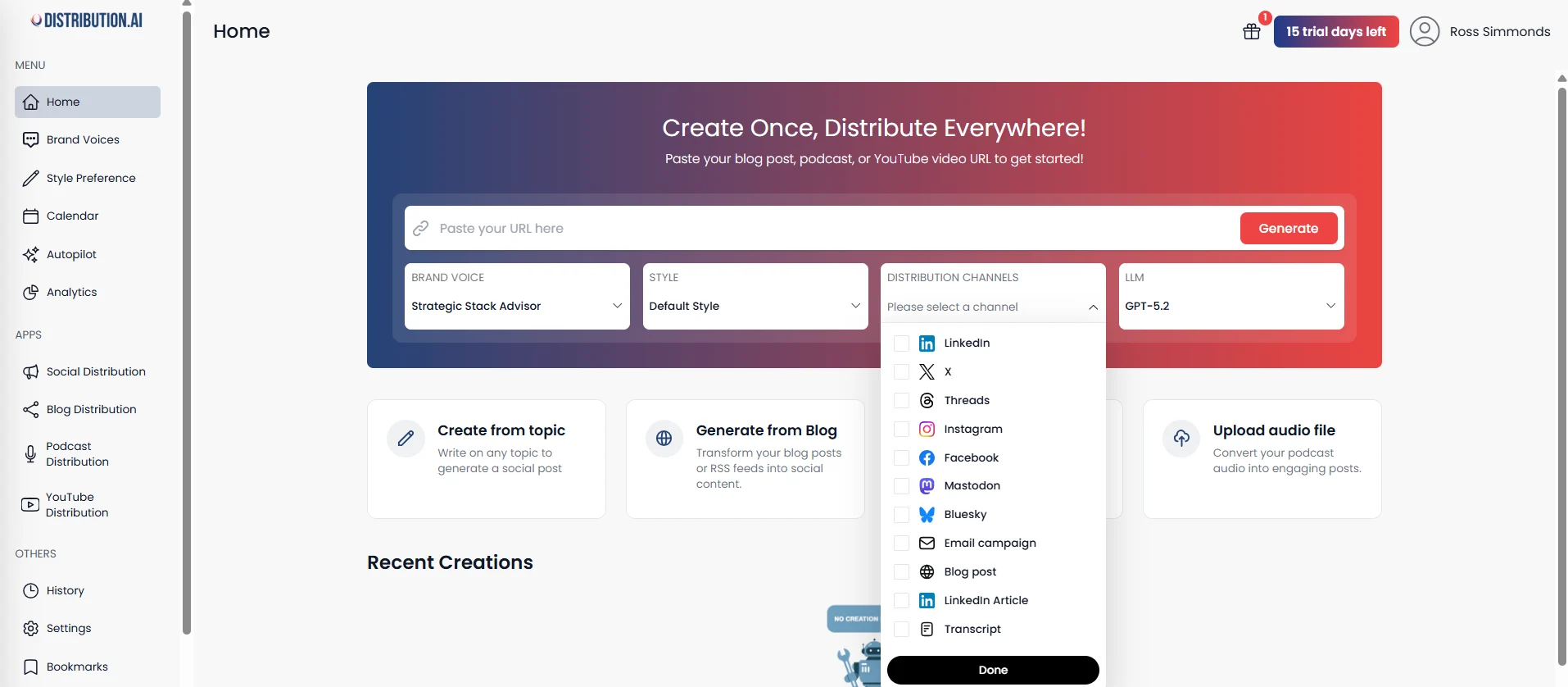Screen dimensions: 1568x687
Task: Check the Transcript checkbox
Action: [901, 630]
